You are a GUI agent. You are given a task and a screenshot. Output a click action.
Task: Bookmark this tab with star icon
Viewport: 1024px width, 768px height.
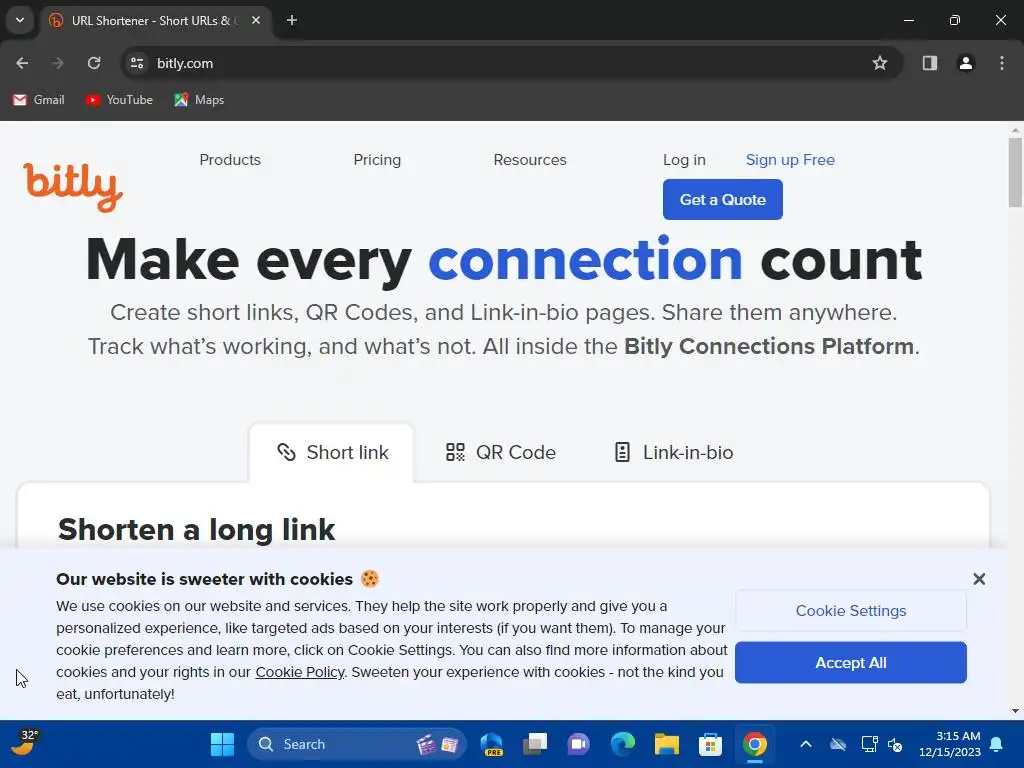tap(880, 63)
